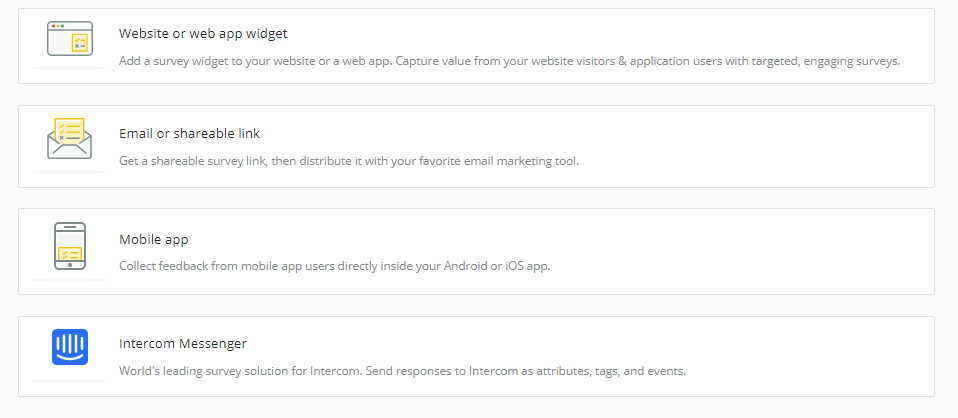Click shadow line beneath the Intercom icon
Screen dimensions: 958x418
(70, 381)
